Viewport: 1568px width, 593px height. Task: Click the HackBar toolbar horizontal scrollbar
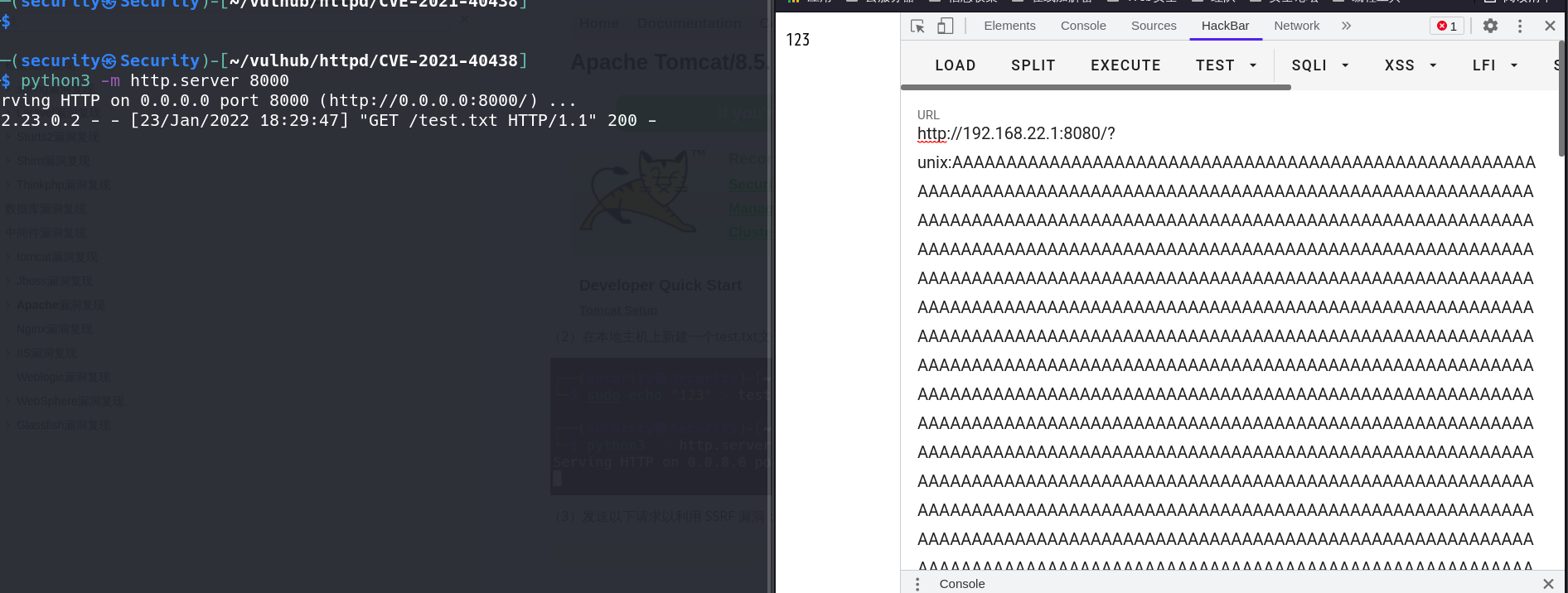1096,87
